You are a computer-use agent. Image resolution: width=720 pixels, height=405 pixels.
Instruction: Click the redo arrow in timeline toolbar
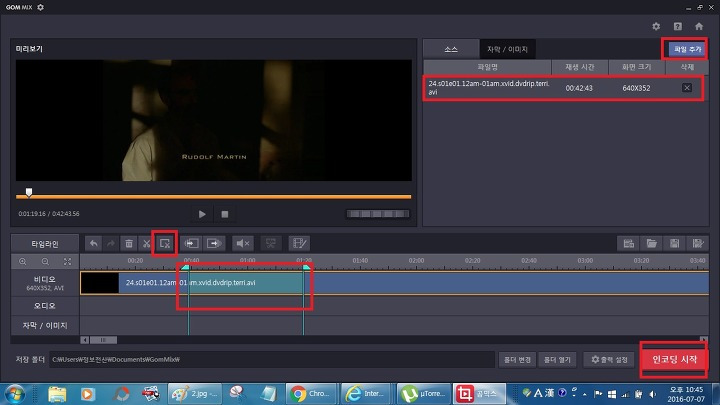coord(111,243)
